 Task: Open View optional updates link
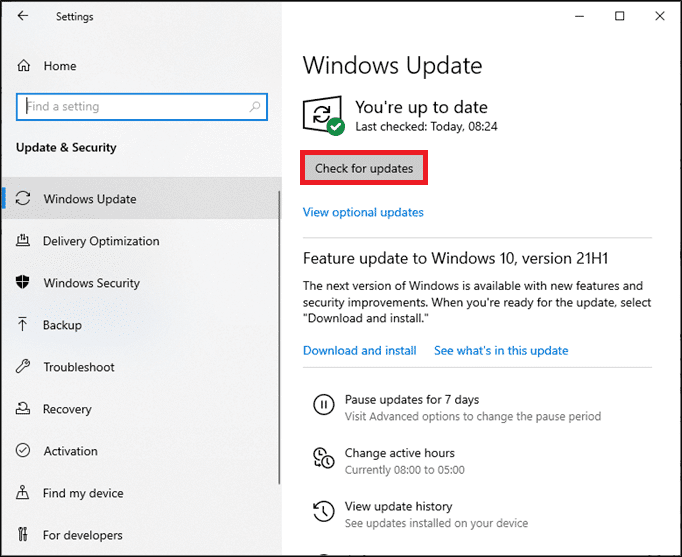pos(363,212)
